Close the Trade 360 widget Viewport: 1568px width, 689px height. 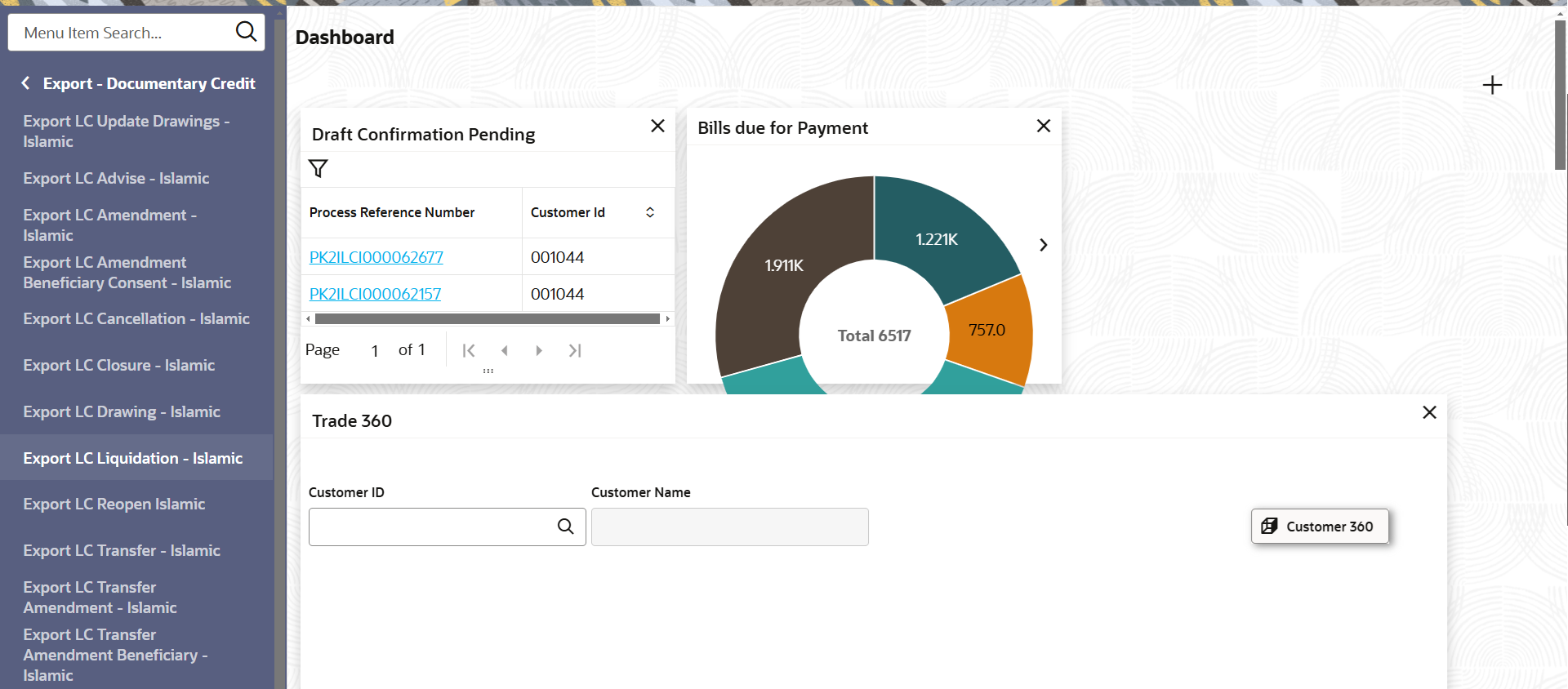1429,412
